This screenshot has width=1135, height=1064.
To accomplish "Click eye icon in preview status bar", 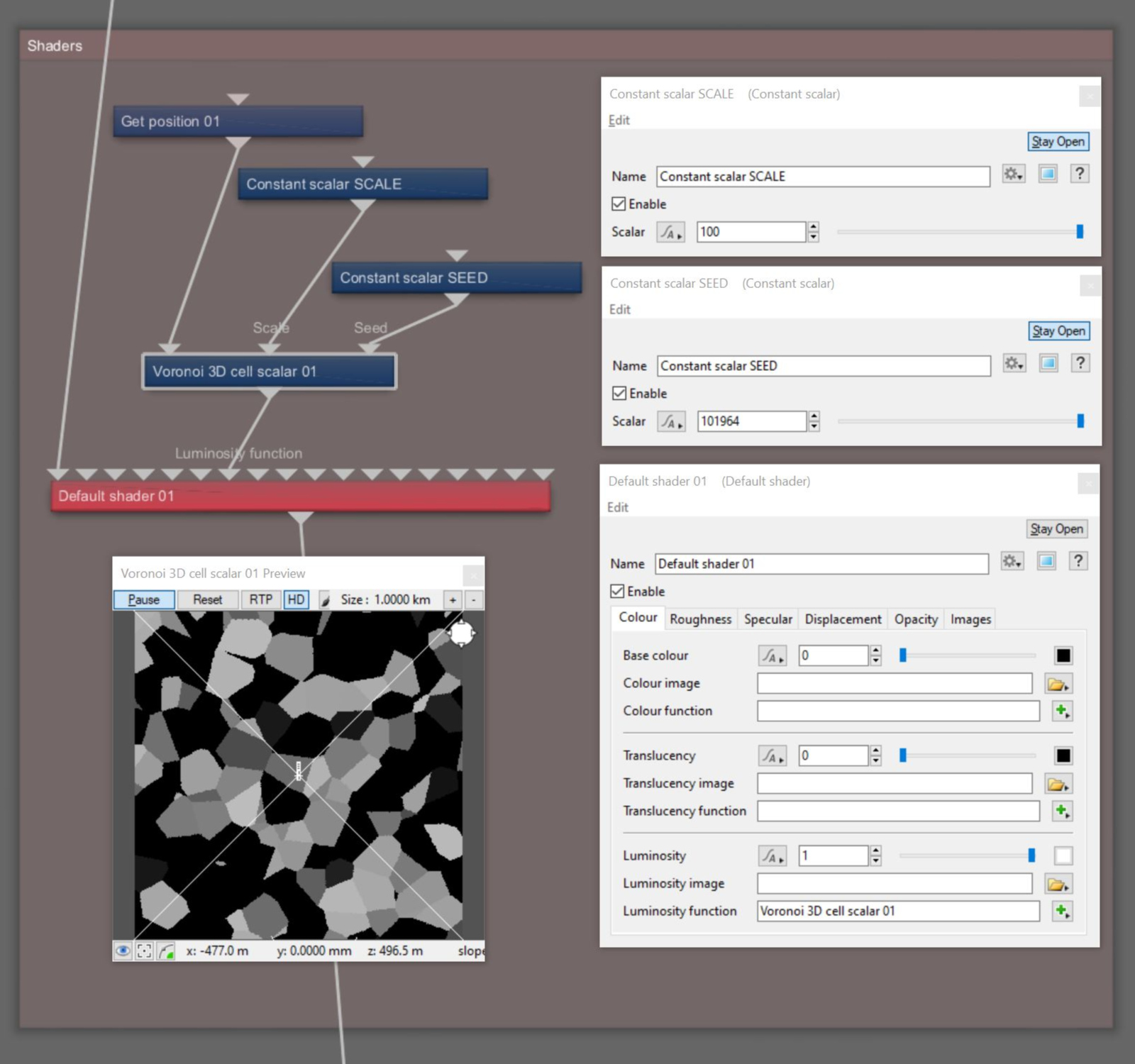I will coord(123,951).
